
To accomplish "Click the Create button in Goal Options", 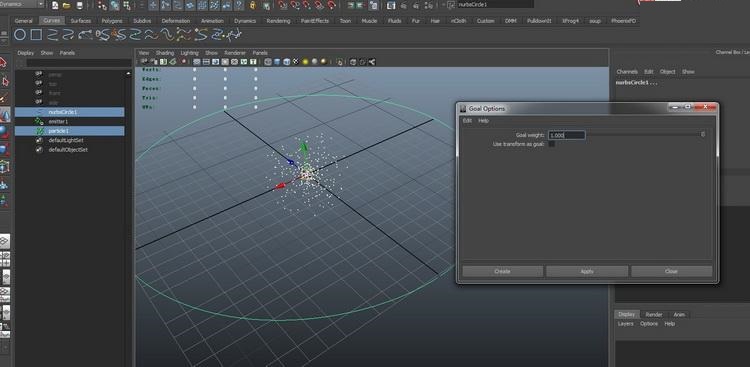I will 502,271.
